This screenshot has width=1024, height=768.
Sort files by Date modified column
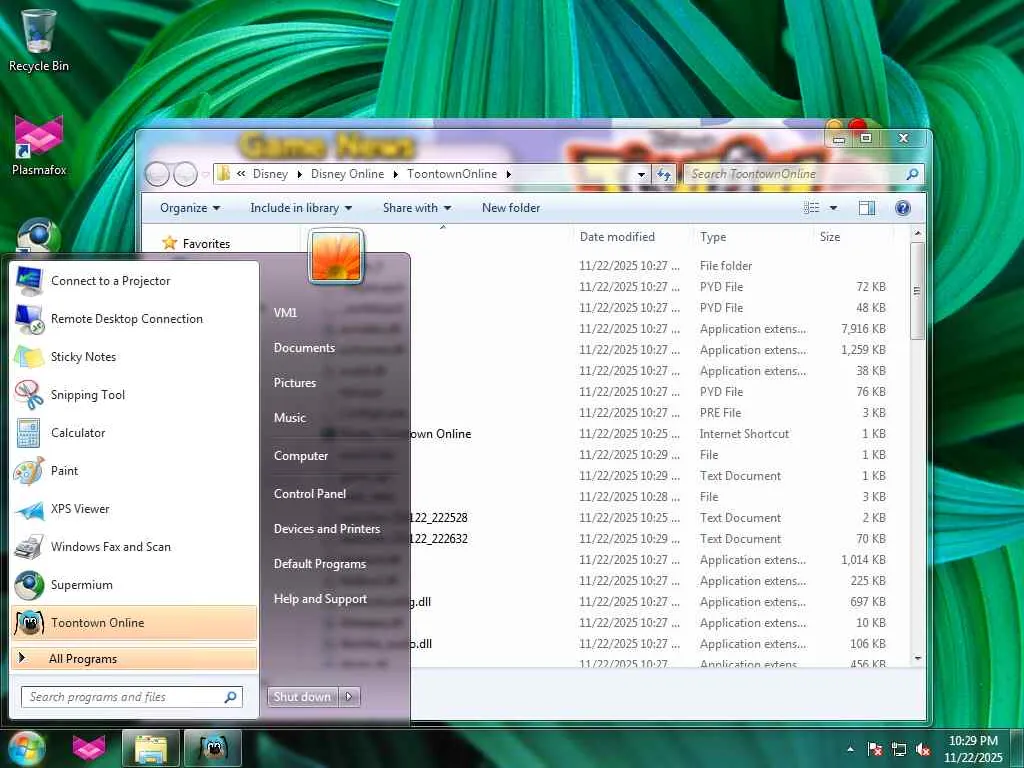[617, 237]
